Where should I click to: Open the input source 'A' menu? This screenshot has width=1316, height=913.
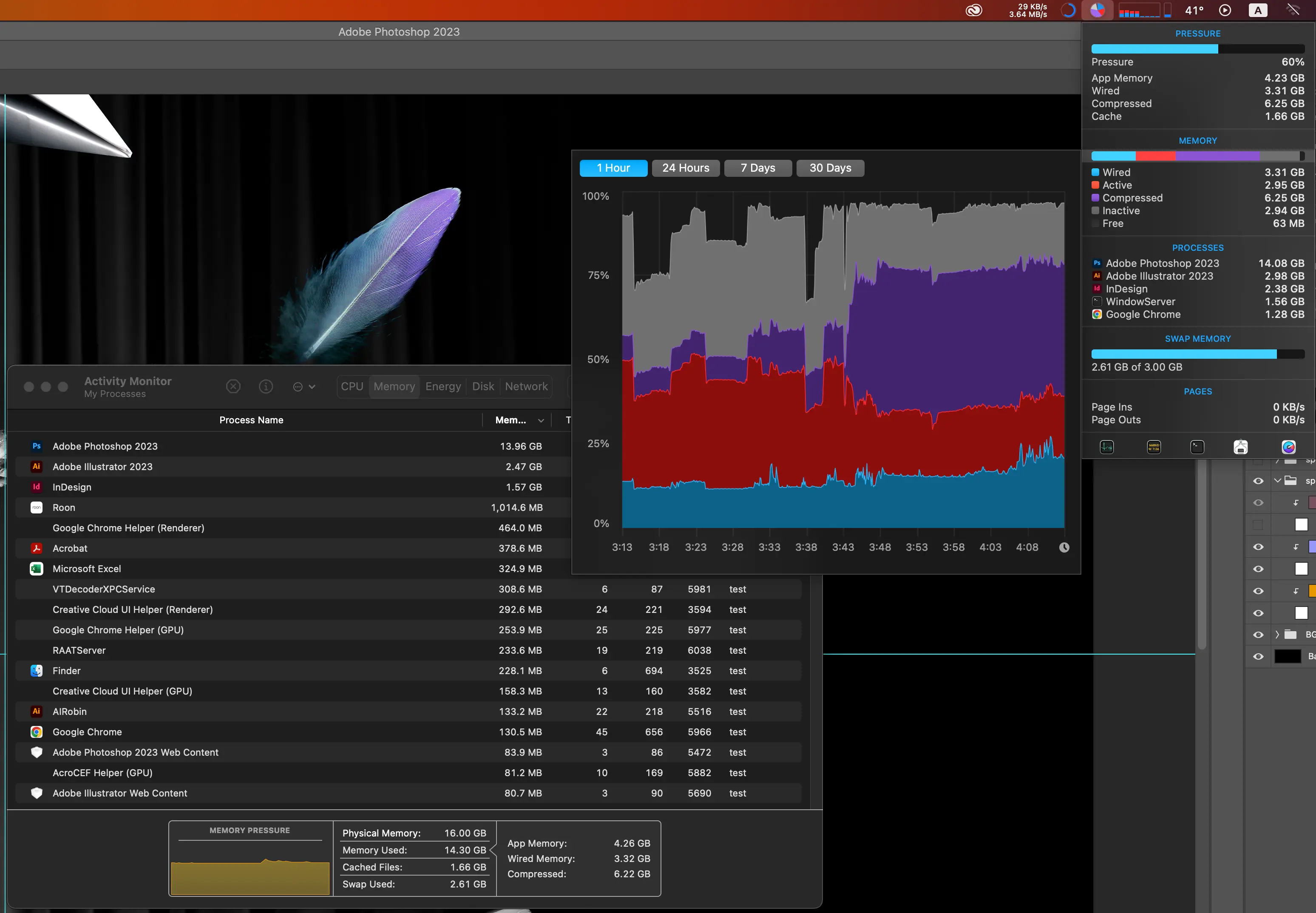click(x=1258, y=10)
